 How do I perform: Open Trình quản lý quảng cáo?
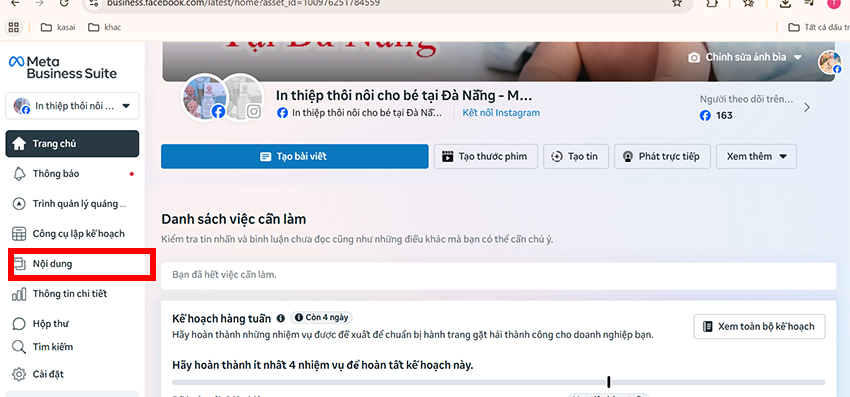[72, 204]
